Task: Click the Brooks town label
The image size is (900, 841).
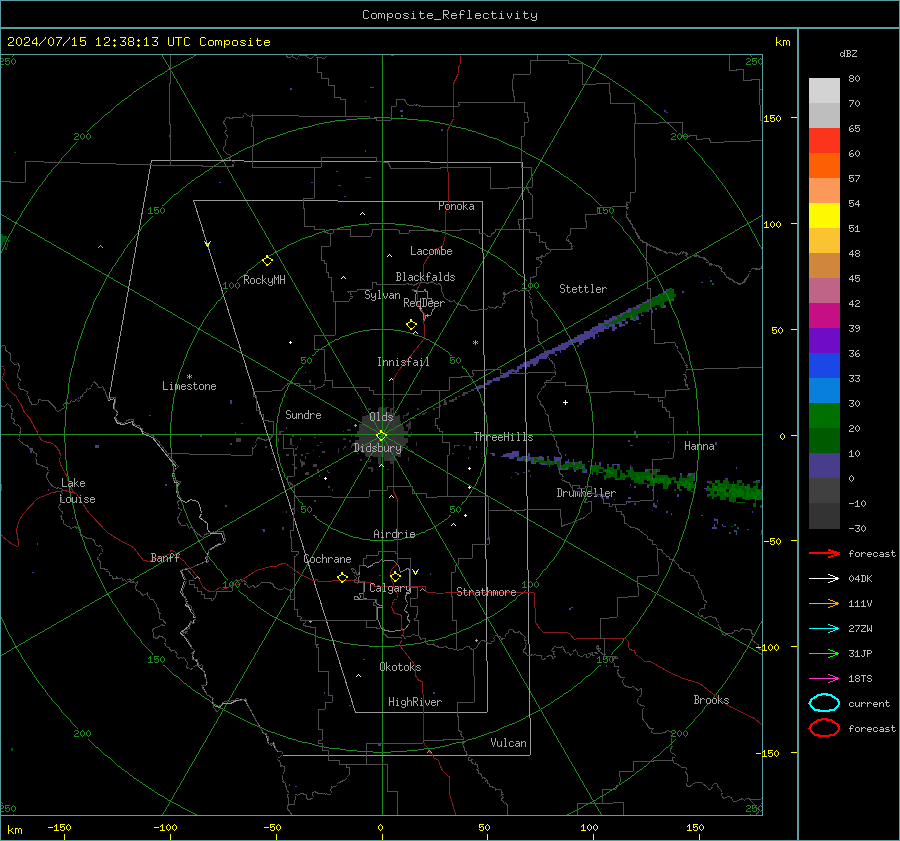Action: [711, 700]
